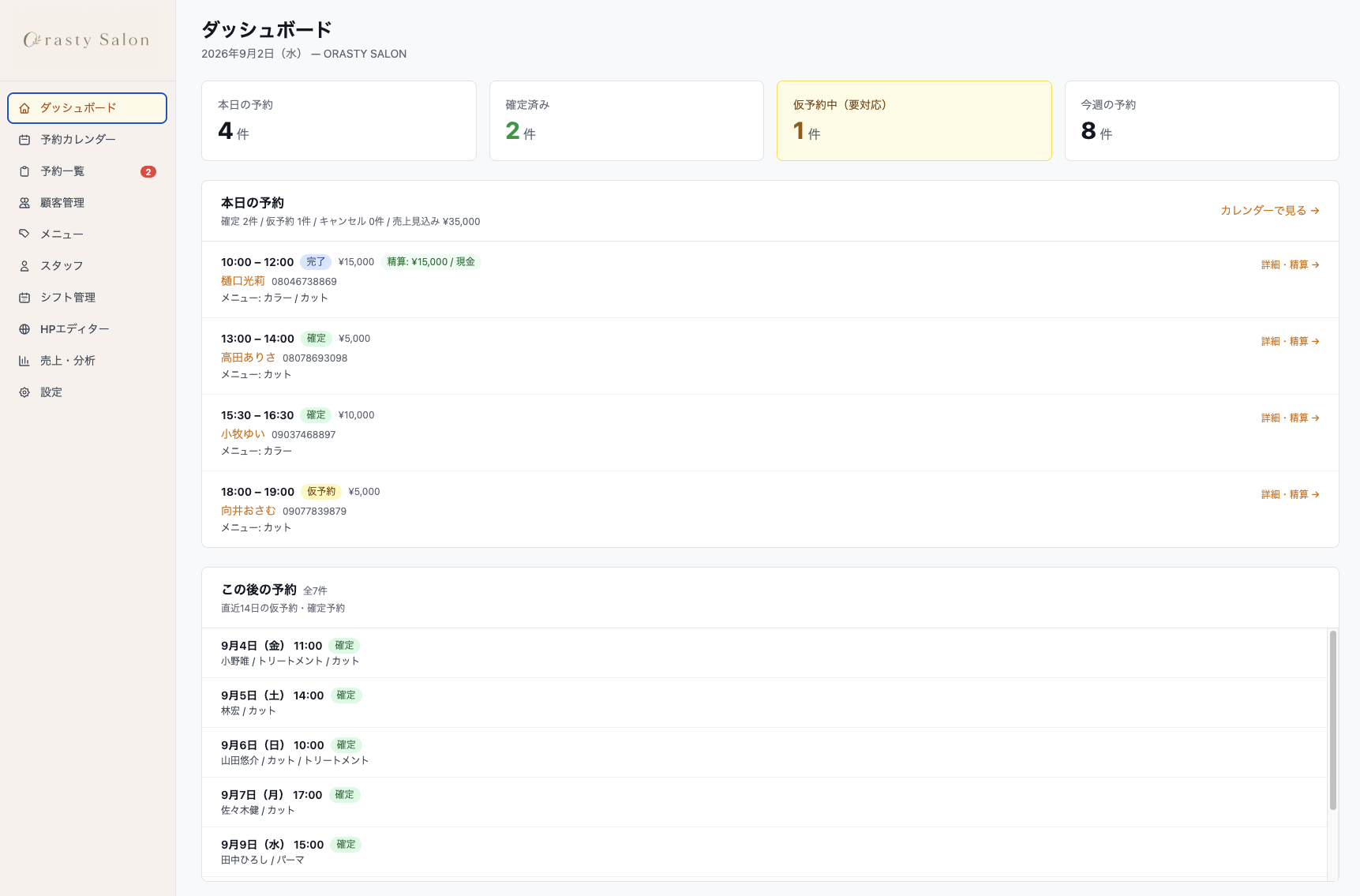Click the 本日の予約 4件 summary card
Screen dimensions: 1360x896
(339, 121)
